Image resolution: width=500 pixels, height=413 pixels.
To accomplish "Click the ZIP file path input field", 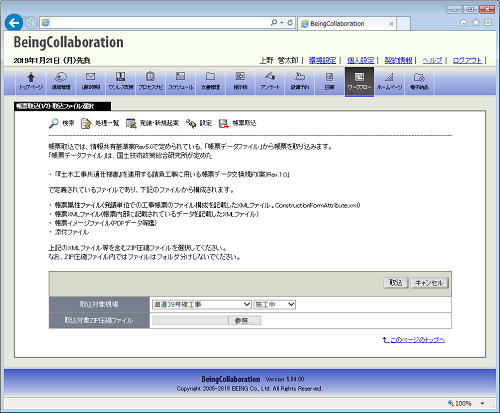I will 190,320.
